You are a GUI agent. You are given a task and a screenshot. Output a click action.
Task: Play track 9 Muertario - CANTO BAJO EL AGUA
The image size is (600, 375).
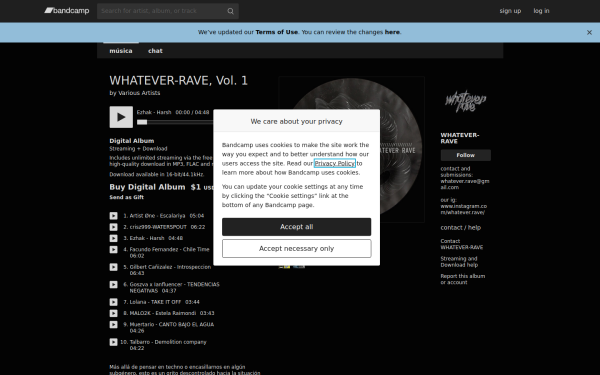[114, 324]
